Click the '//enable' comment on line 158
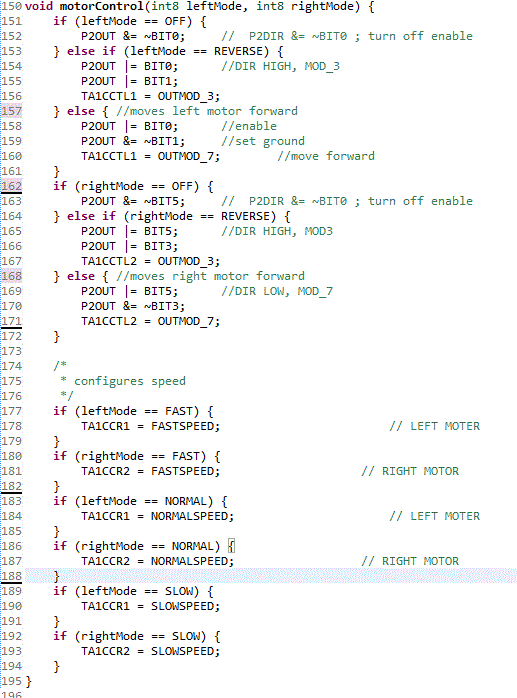Screen dimensions: 517x698 [249, 126]
